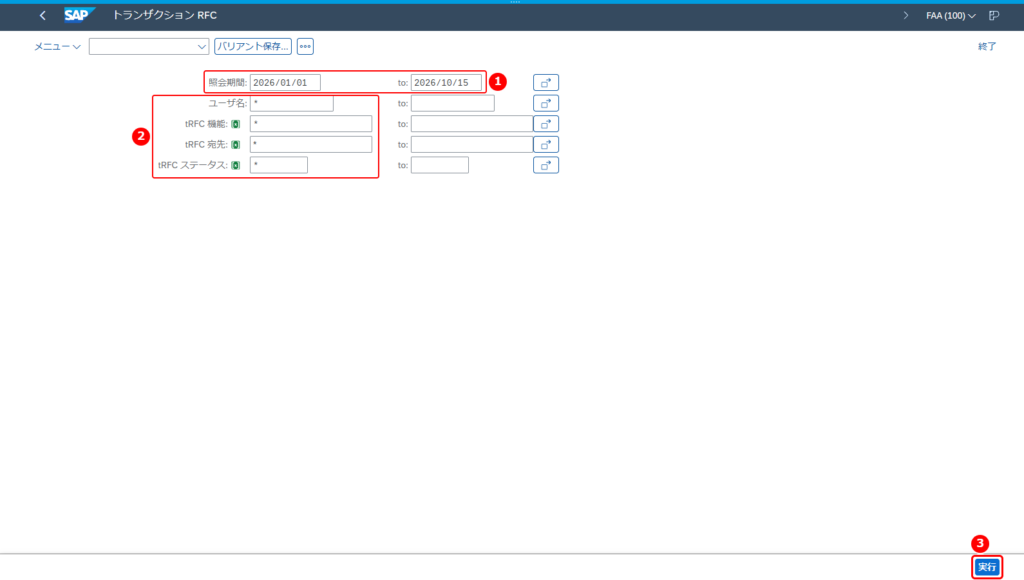Open multiple selection for ユーザ名
Image resolution: width=1024 pixels, height=580 pixels.
coord(545,103)
